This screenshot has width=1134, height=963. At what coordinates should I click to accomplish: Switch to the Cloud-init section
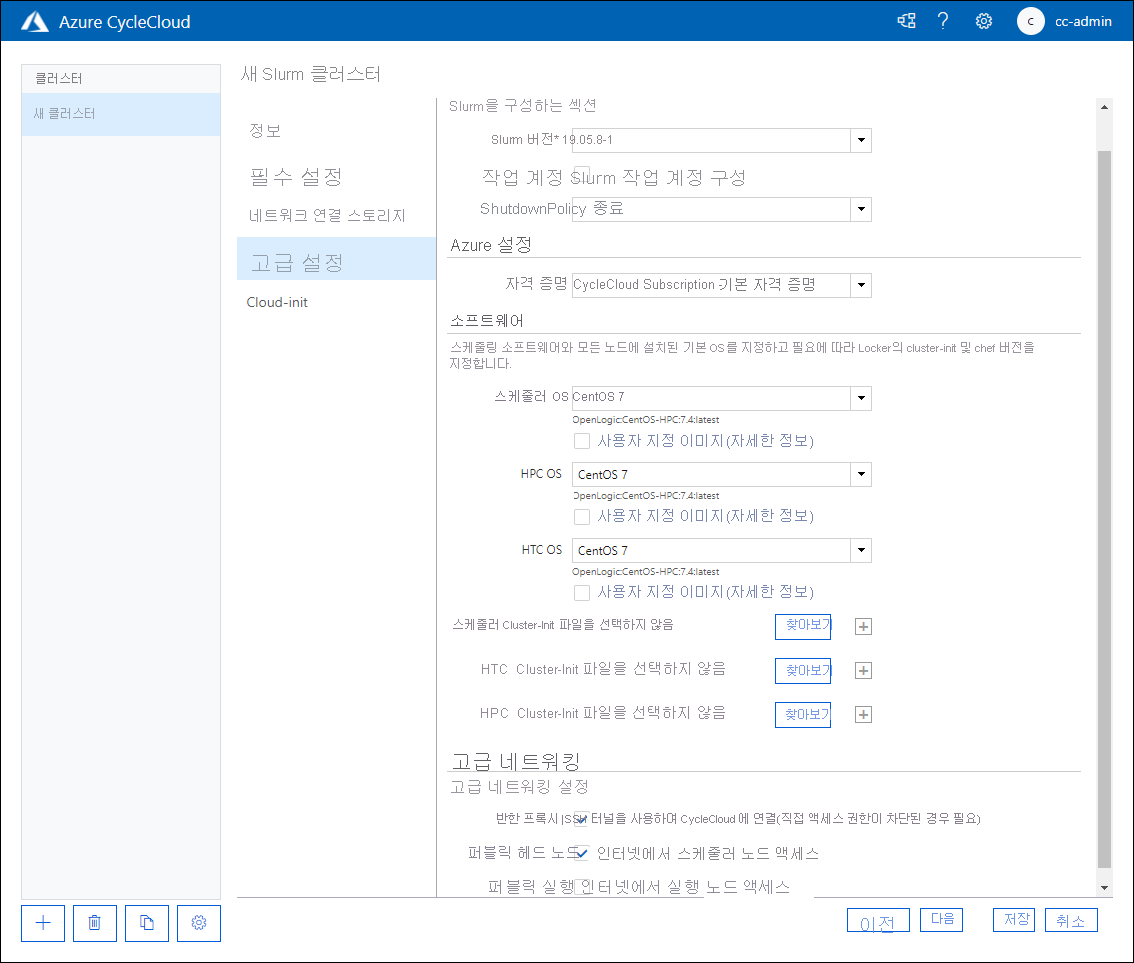click(277, 301)
